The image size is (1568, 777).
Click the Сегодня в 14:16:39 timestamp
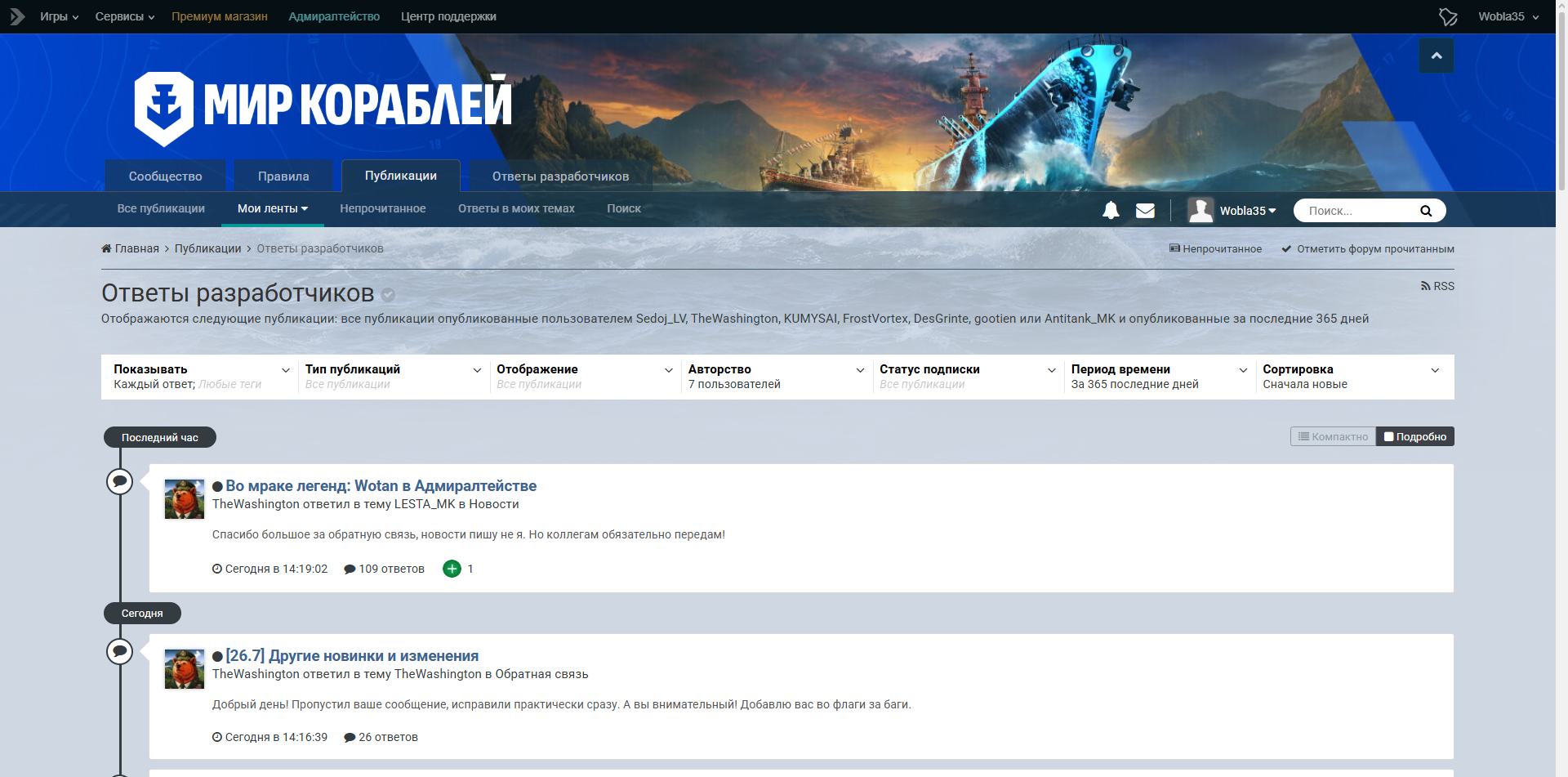point(270,737)
